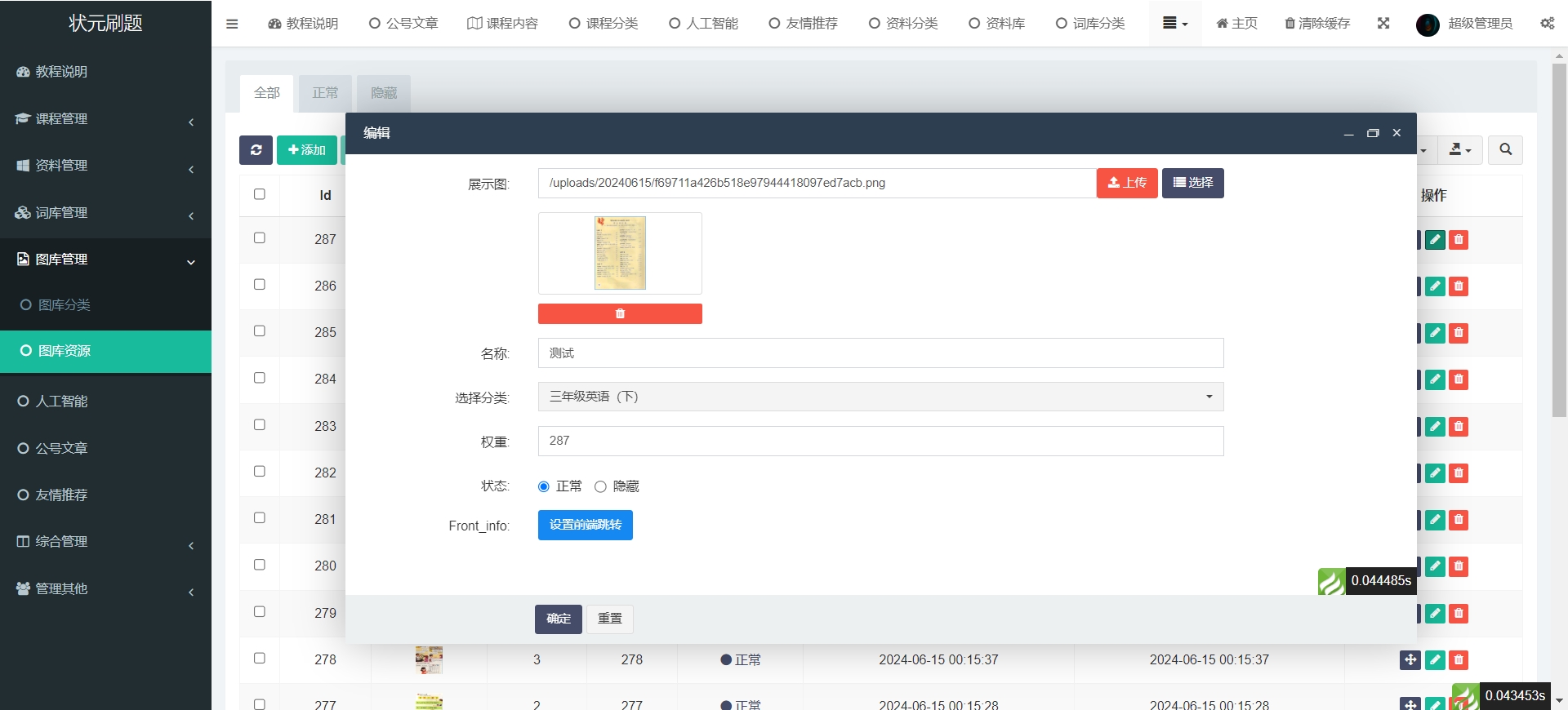The height and width of the screenshot is (710, 1568).
Task: Delete row 287 with trash icon
Action: [1459, 240]
